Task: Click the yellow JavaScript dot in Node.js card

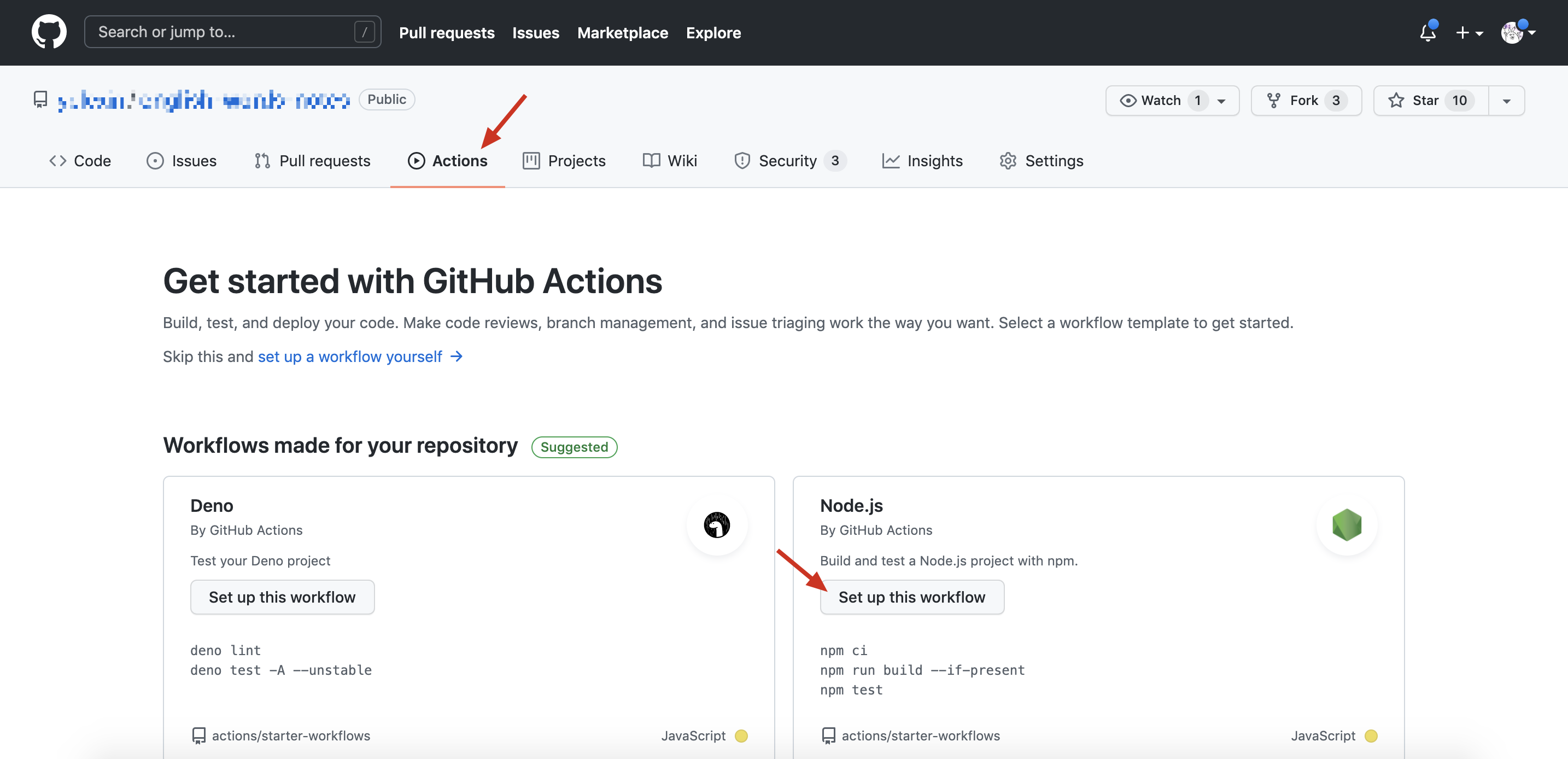Action: (1371, 735)
